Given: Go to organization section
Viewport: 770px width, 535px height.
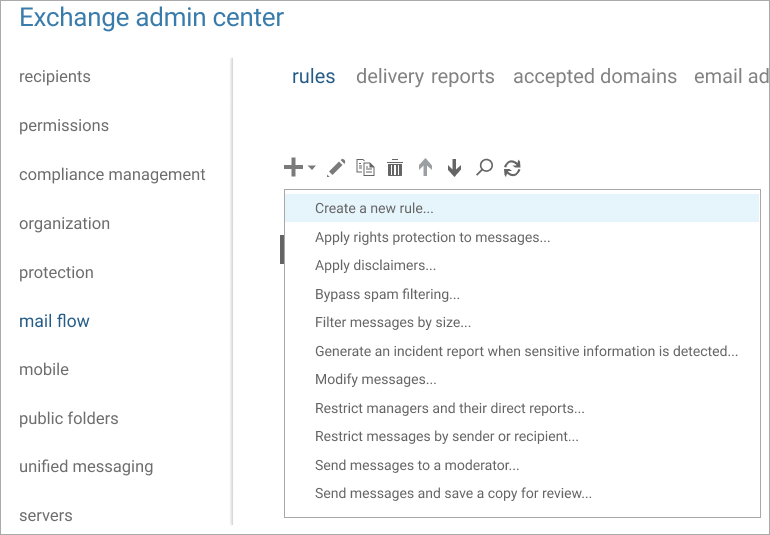Looking at the screenshot, I should click(64, 224).
